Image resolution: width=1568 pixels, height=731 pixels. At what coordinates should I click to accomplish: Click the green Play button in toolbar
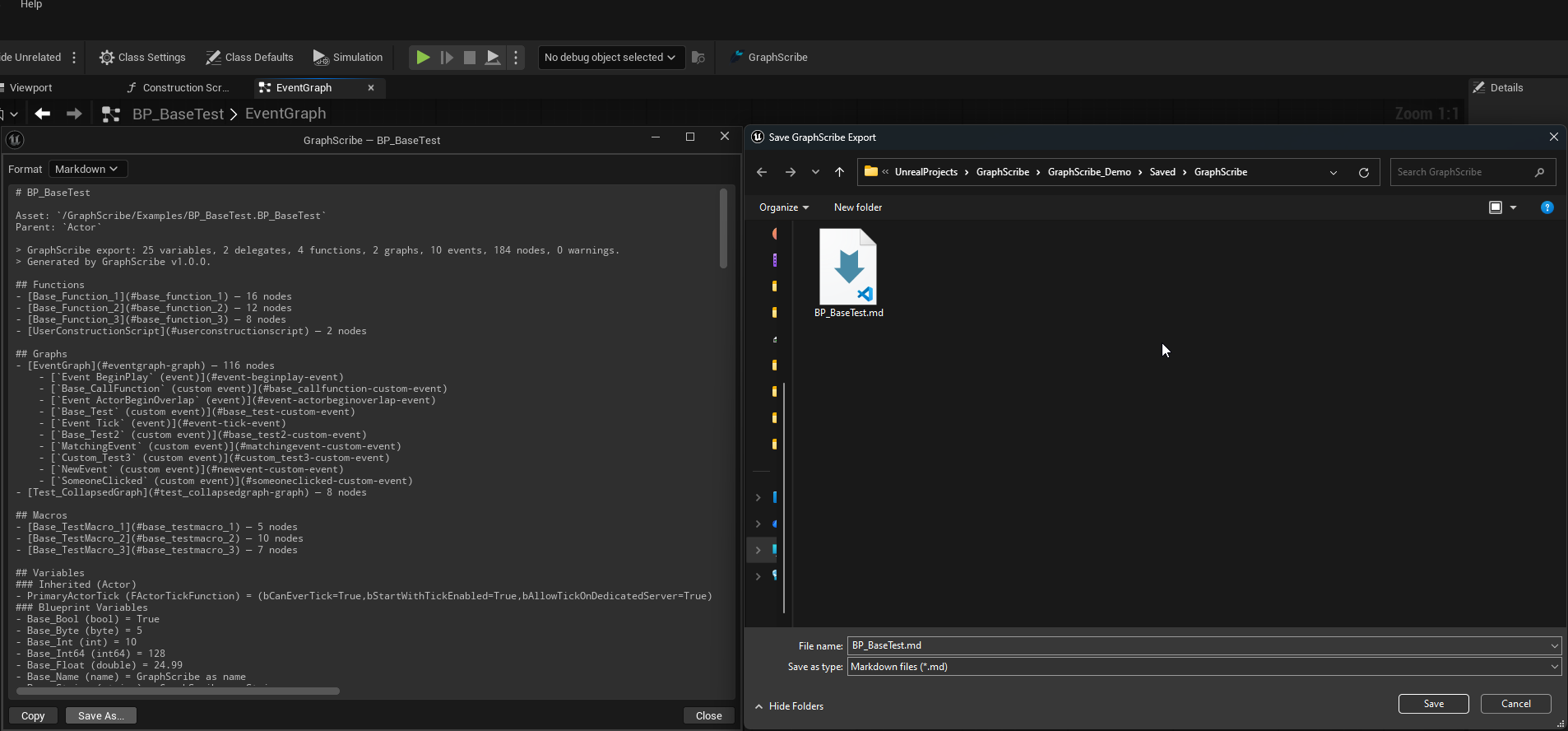tap(423, 58)
